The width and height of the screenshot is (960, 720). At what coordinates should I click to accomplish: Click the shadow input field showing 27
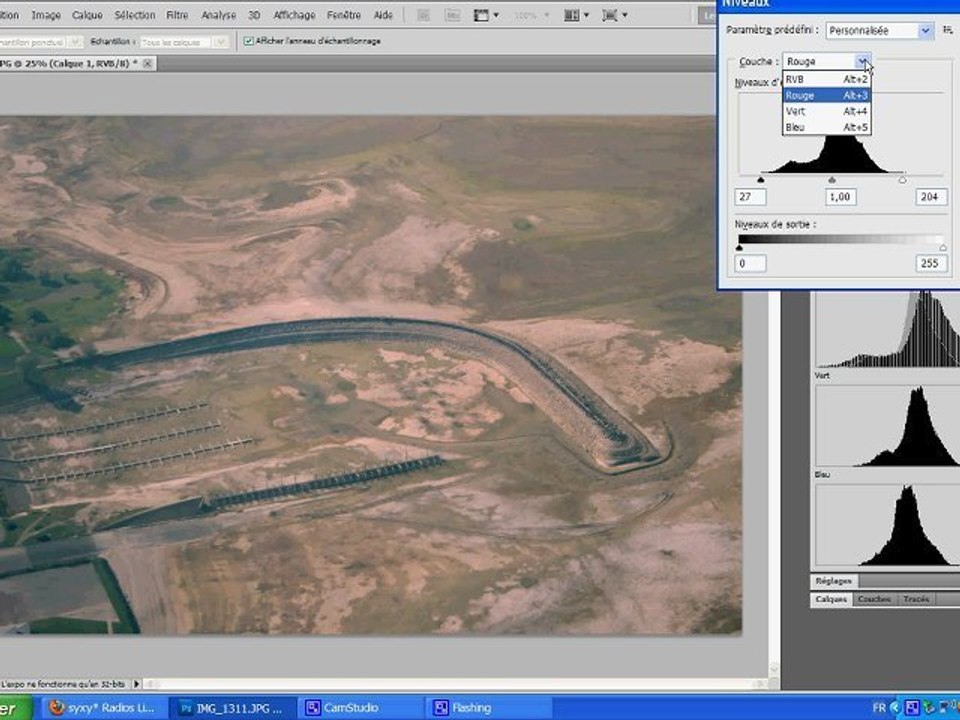point(750,197)
